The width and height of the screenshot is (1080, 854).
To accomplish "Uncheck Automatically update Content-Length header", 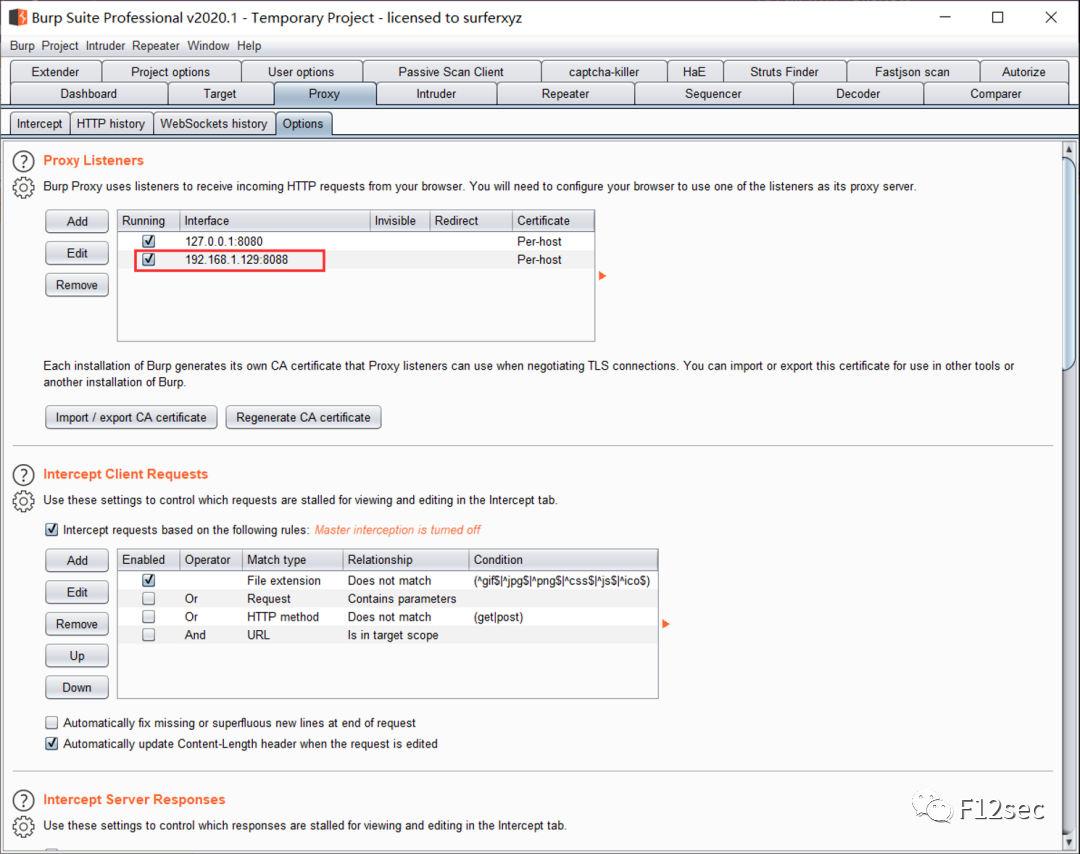I will coord(52,744).
